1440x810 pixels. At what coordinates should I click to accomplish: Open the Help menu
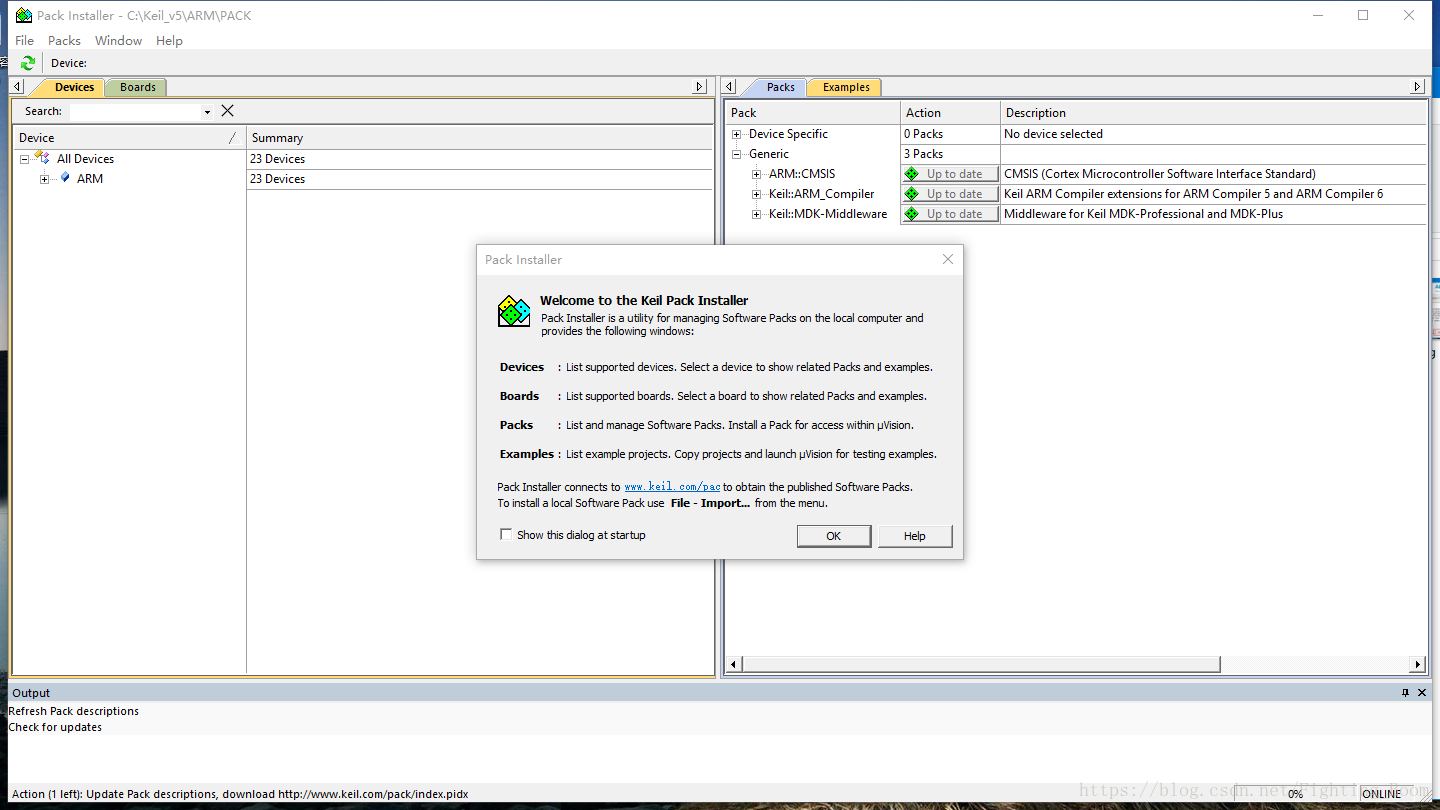(x=169, y=40)
